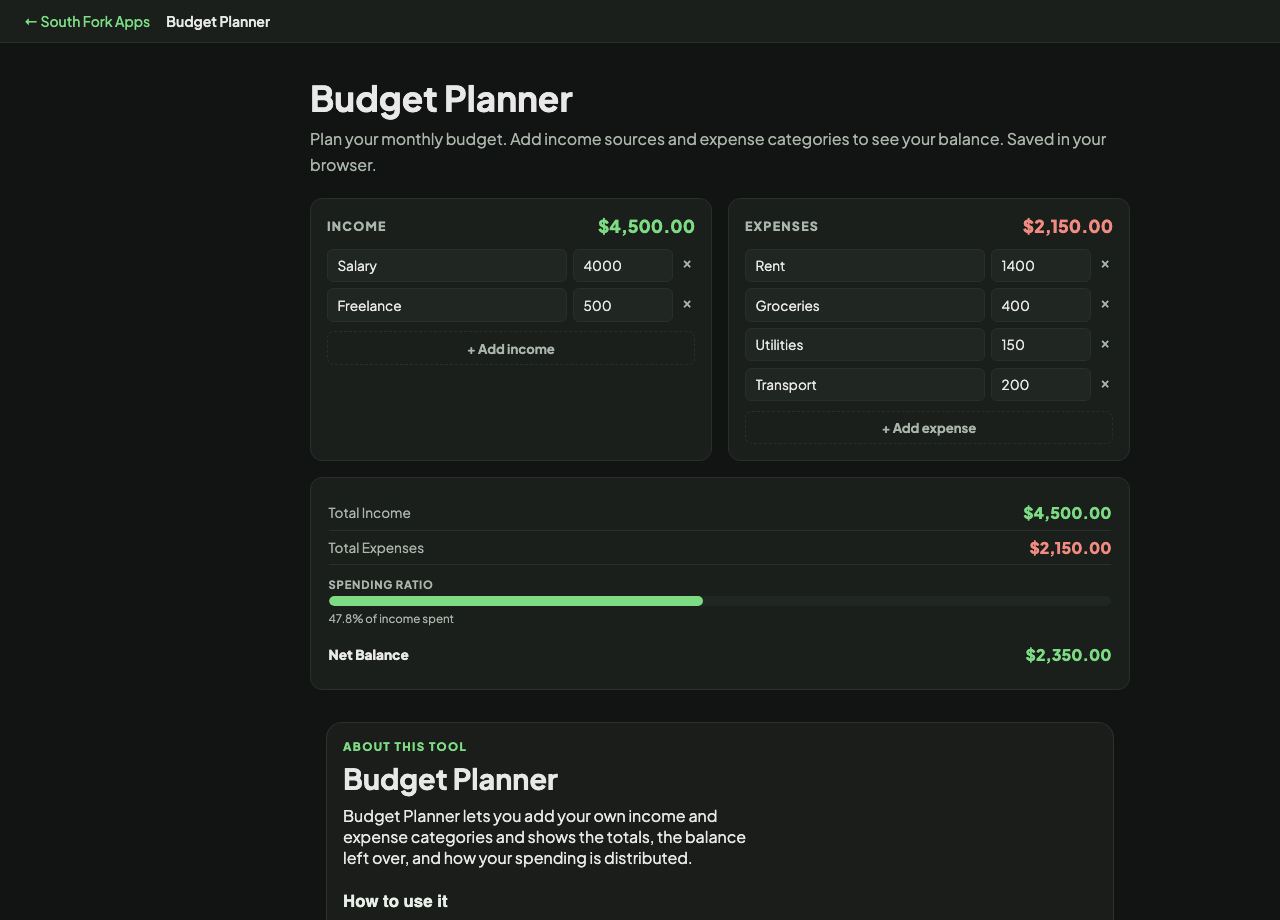Edit the Freelance amount 500 field
The image size is (1280, 920).
[x=623, y=305]
